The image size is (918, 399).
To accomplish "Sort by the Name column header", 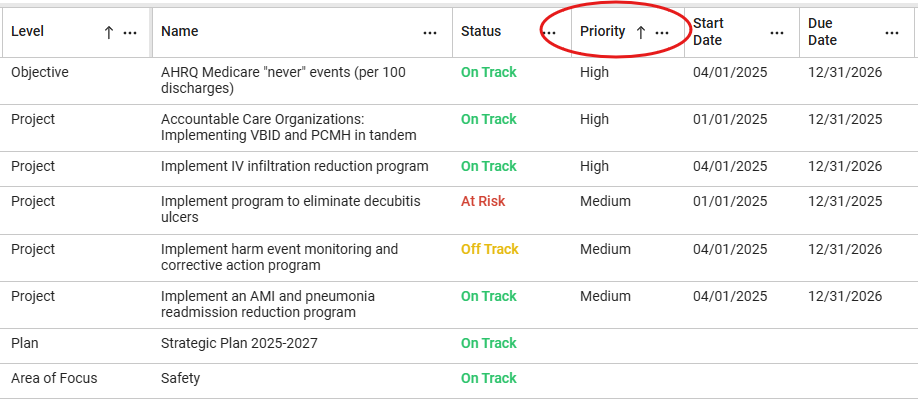I will pyautogui.click(x=180, y=31).
